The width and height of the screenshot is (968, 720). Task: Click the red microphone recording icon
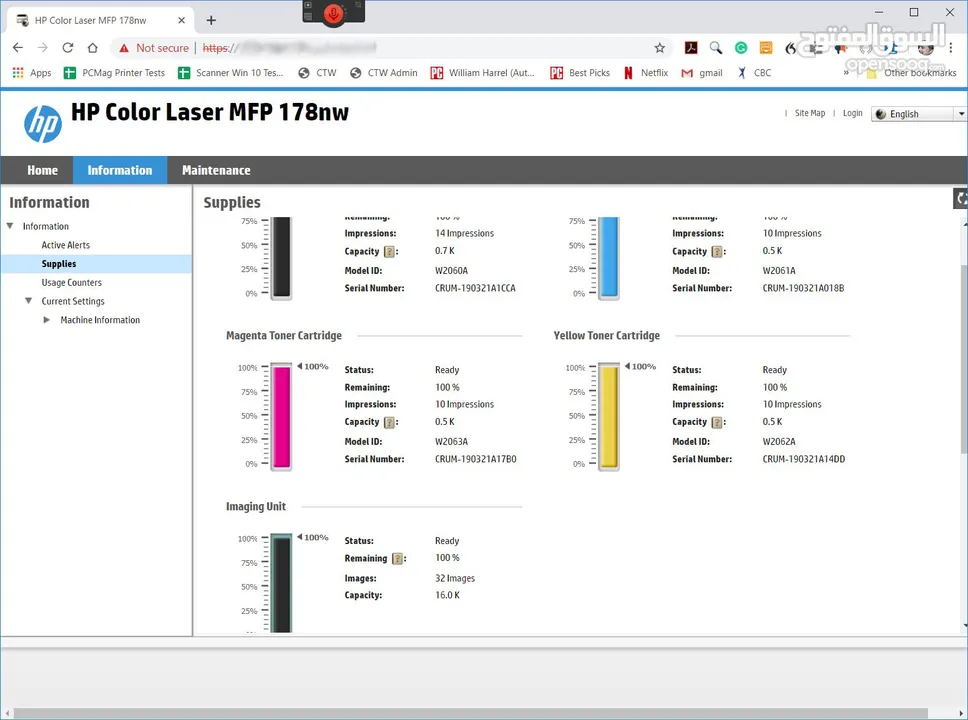333,12
